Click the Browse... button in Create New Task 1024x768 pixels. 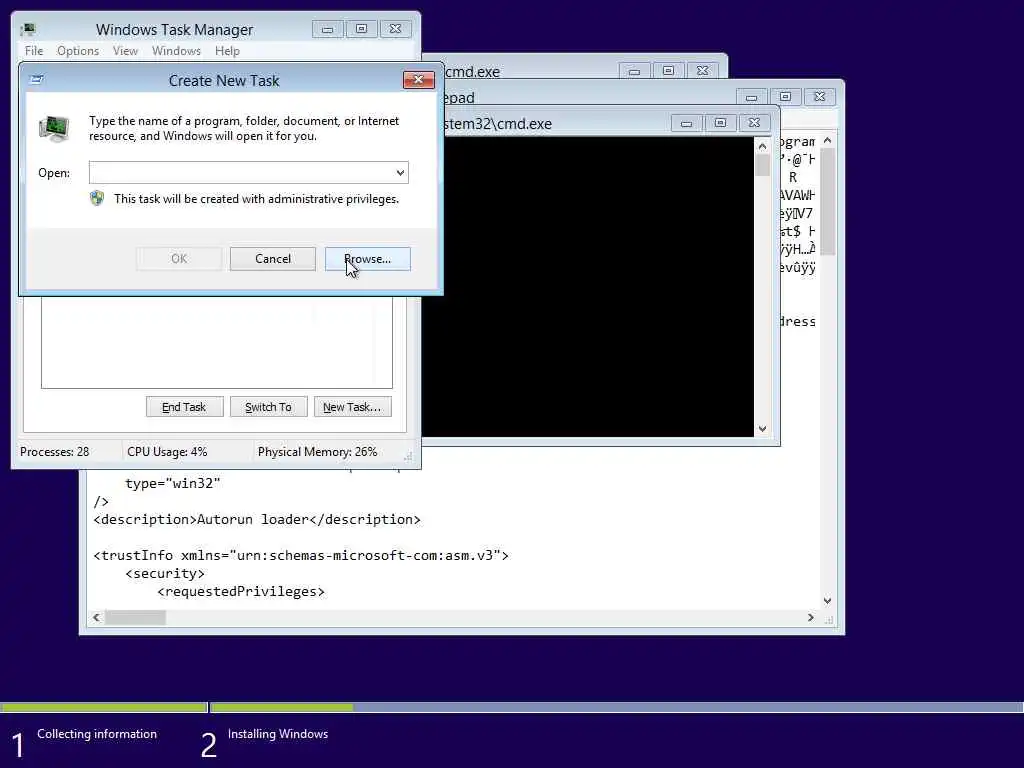click(x=368, y=259)
